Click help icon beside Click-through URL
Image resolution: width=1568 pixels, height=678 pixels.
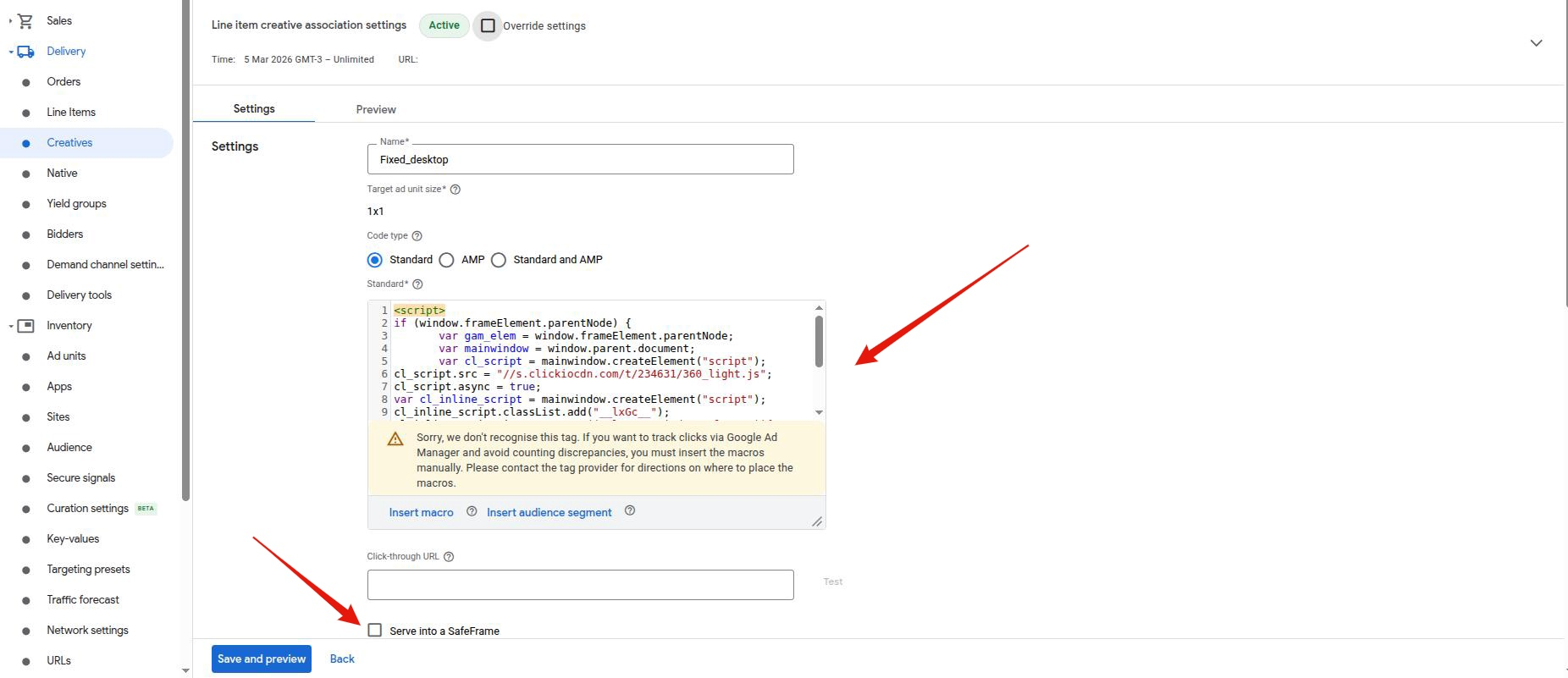449,557
